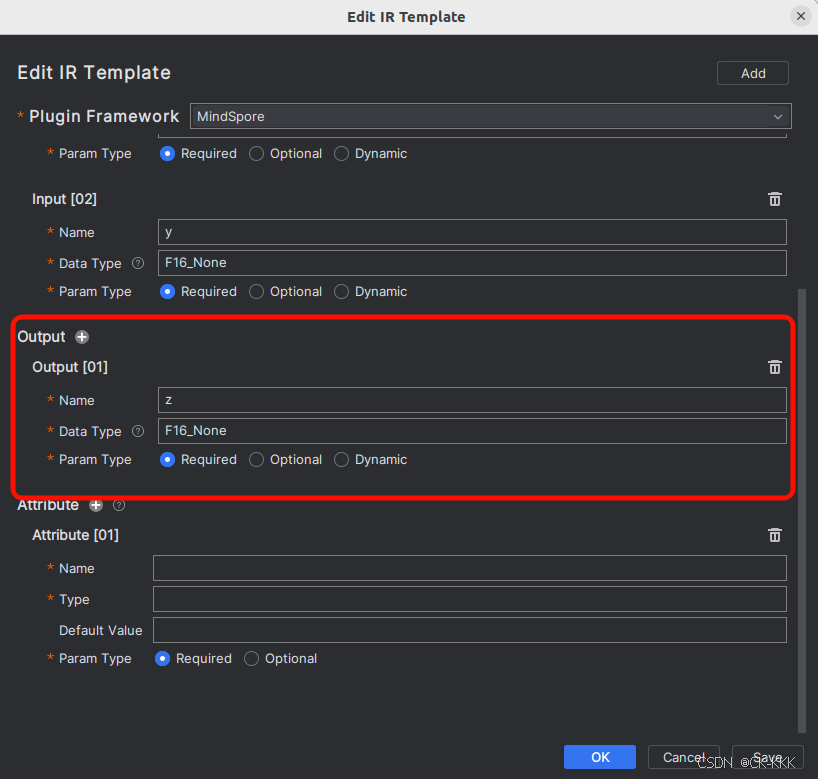Add a new Output with plus icon
This screenshot has height=779, width=818.
(x=82, y=337)
